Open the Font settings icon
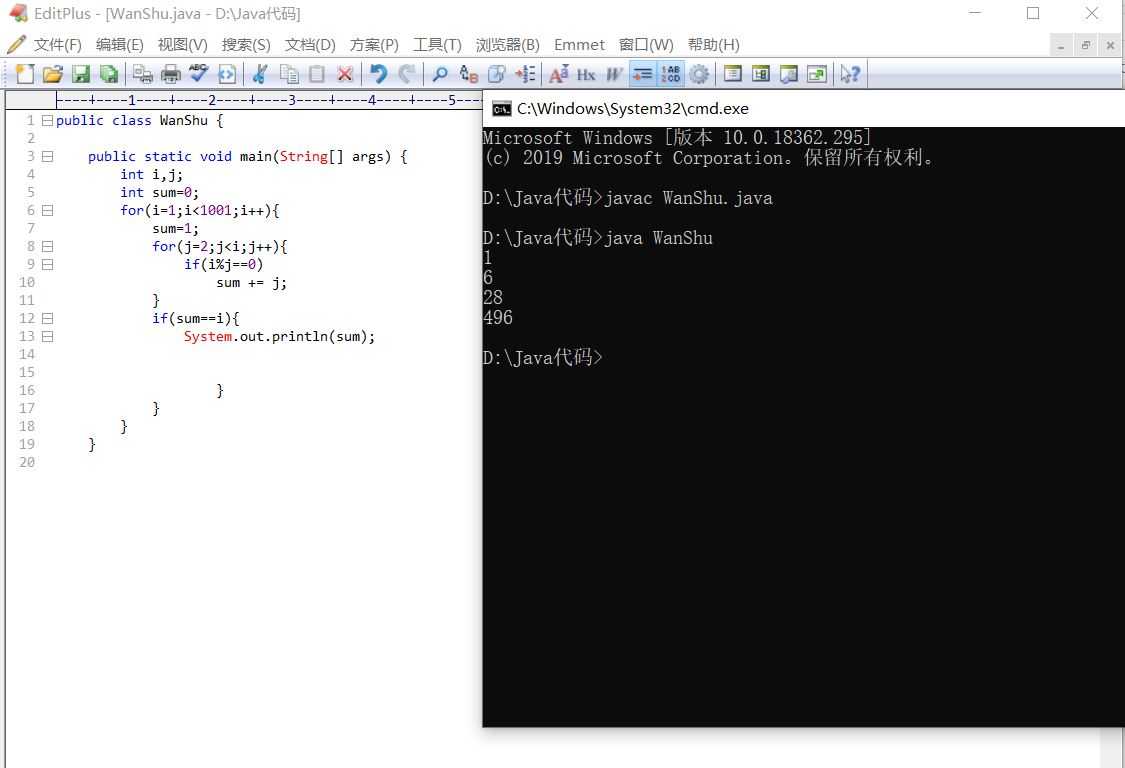Image resolution: width=1125 pixels, height=768 pixels. pyautogui.click(x=558, y=74)
